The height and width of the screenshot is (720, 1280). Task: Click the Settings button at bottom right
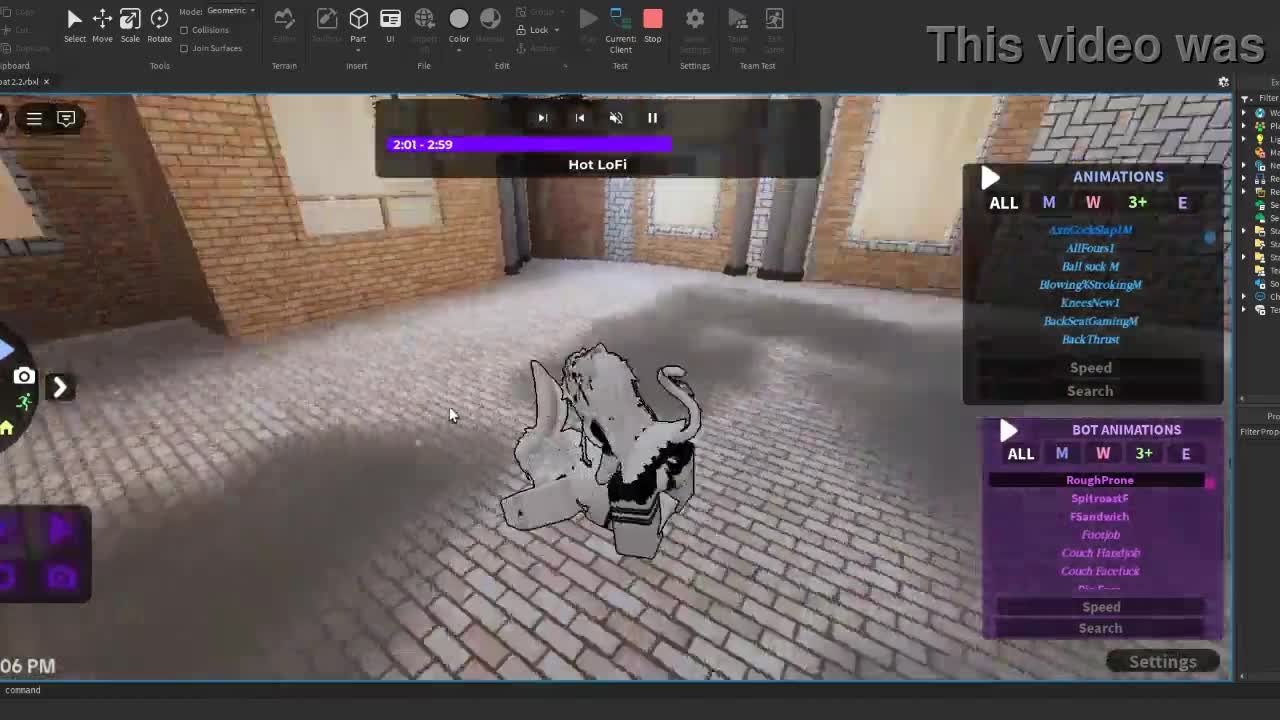(x=1162, y=662)
